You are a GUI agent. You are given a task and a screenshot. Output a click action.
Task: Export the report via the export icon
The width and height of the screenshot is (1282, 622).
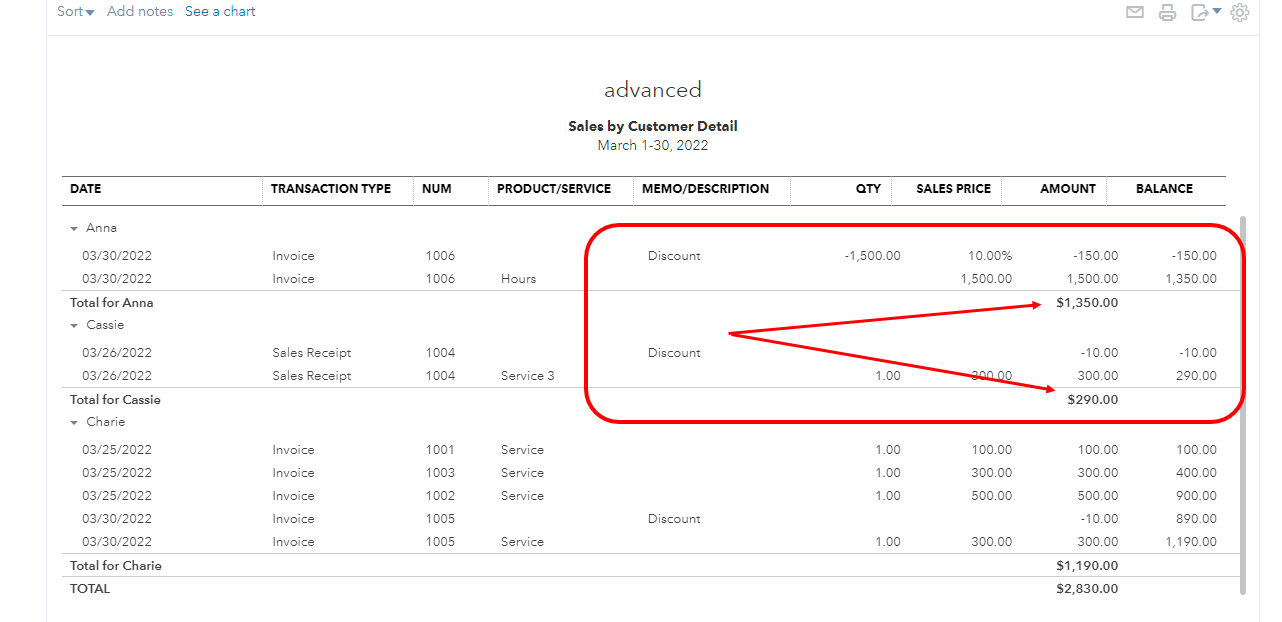tap(1199, 12)
